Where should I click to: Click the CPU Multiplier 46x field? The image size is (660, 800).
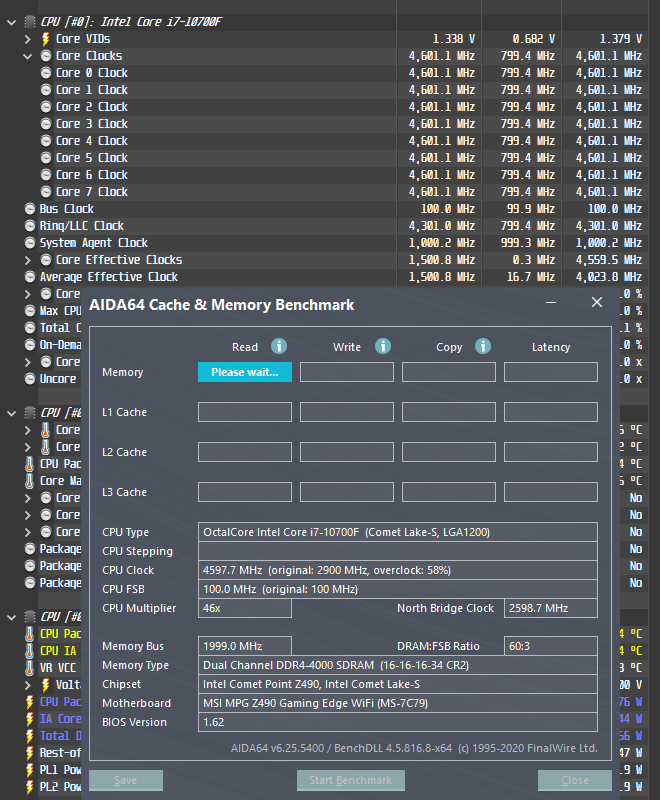[245, 608]
